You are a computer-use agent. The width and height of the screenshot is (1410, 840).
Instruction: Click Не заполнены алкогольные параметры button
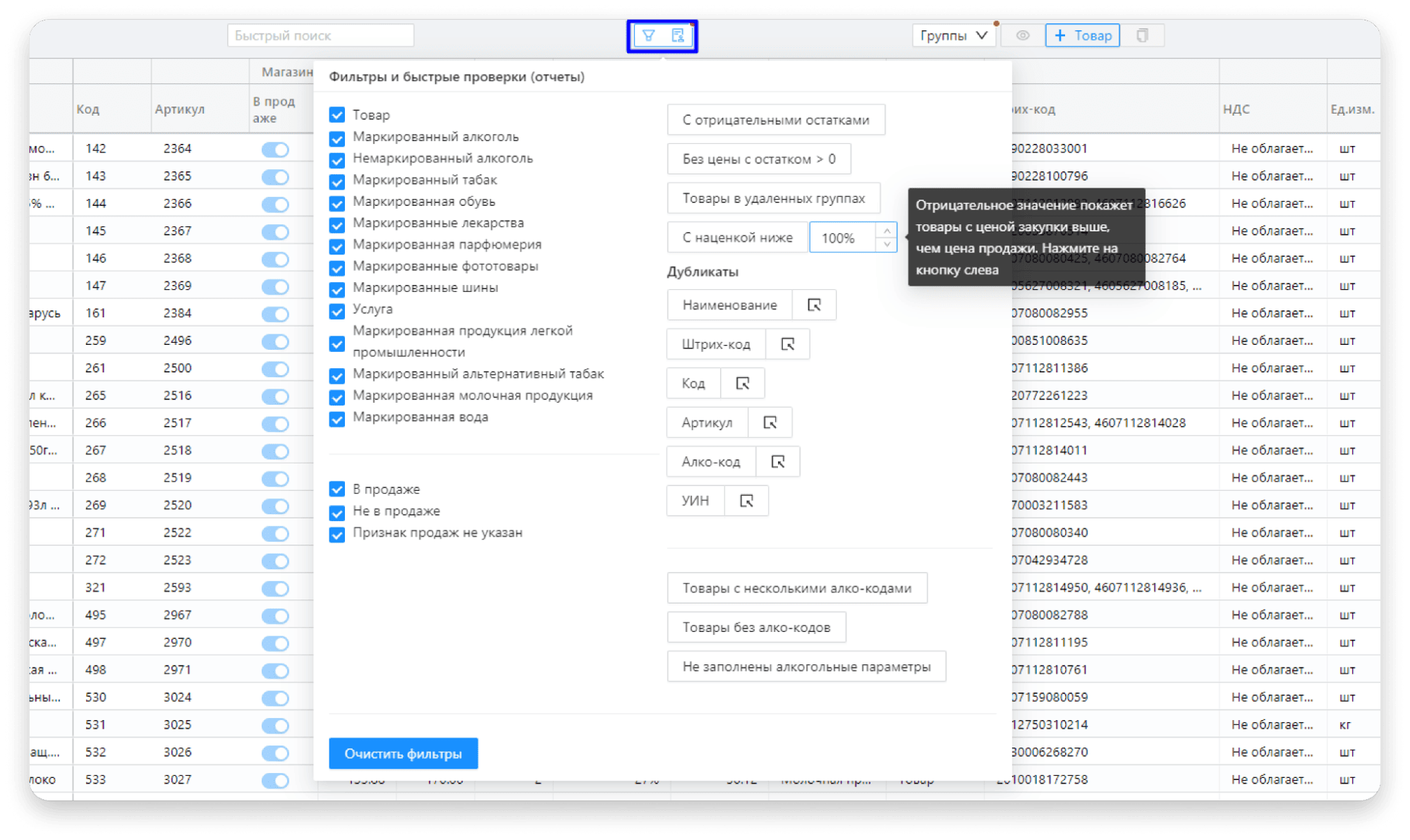point(806,666)
